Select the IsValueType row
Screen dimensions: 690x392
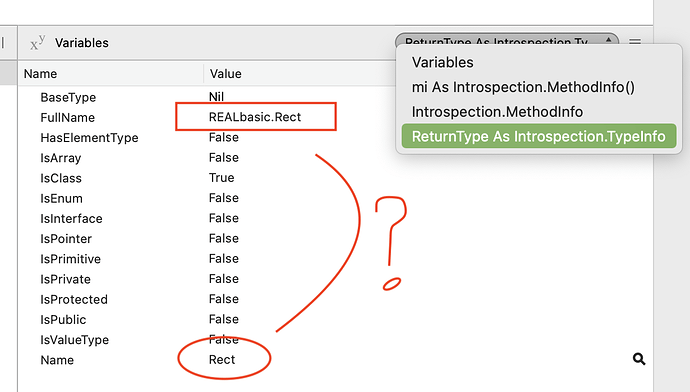coord(335,340)
